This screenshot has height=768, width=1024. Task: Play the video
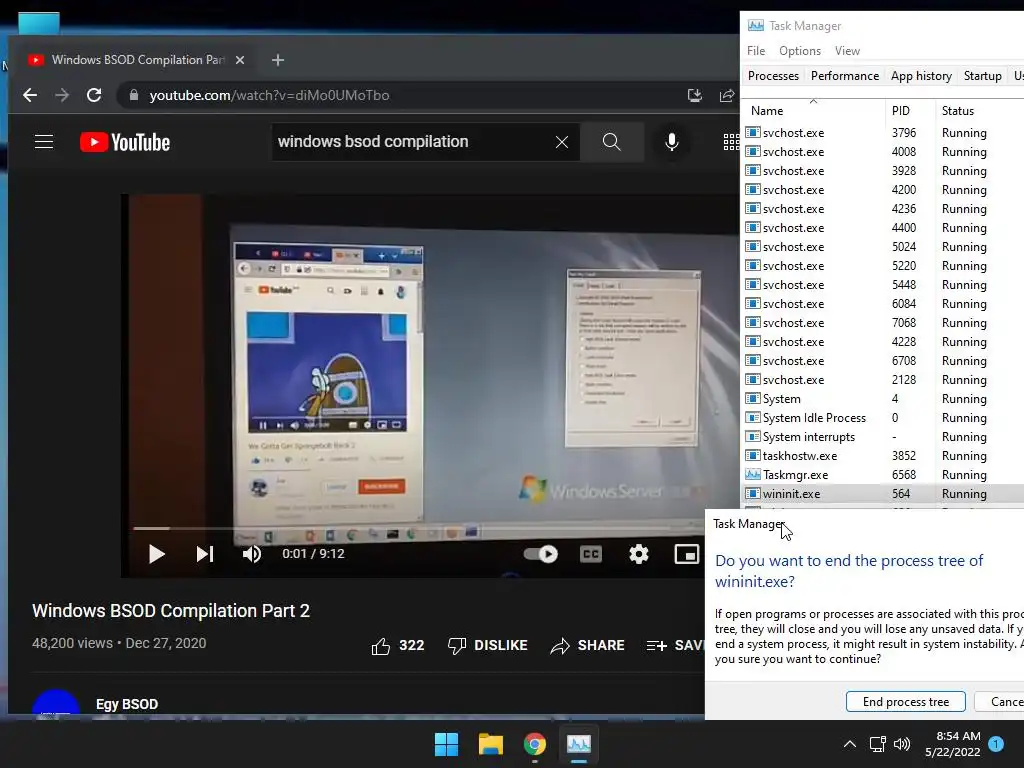click(x=157, y=554)
